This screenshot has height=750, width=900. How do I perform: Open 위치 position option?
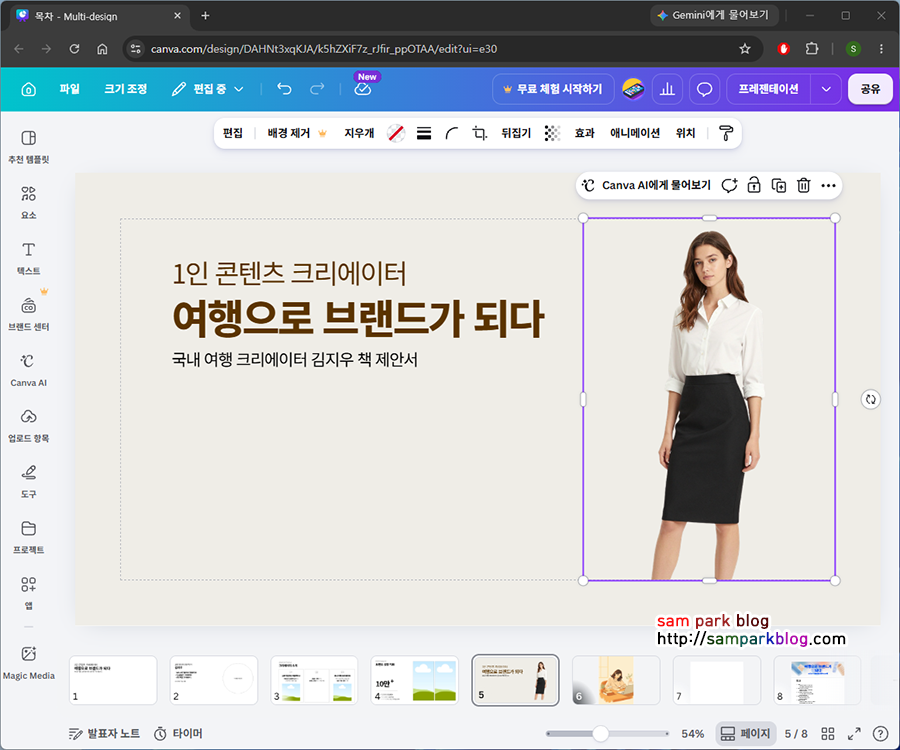coord(685,133)
